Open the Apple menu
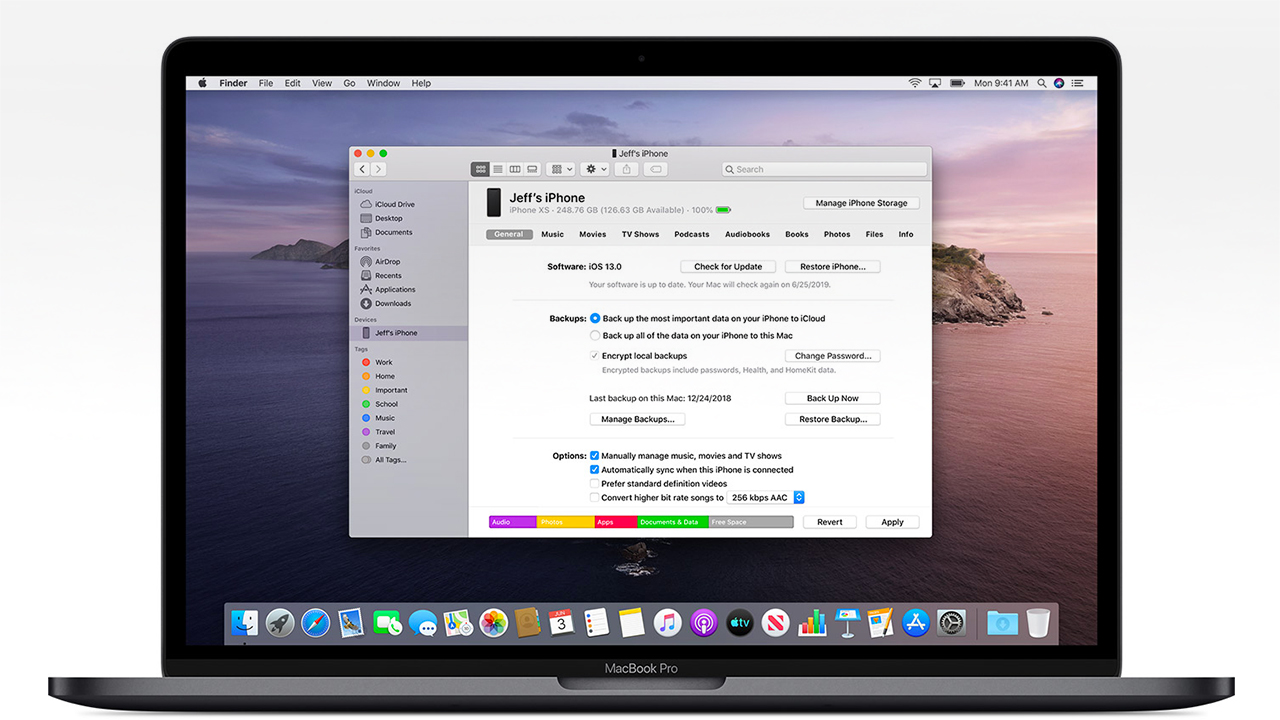 pyautogui.click(x=202, y=83)
